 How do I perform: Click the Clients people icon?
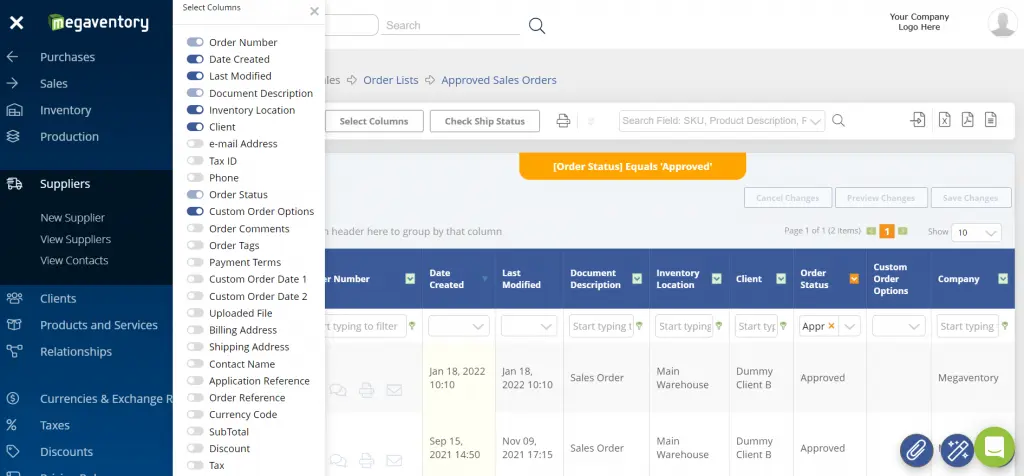14,298
